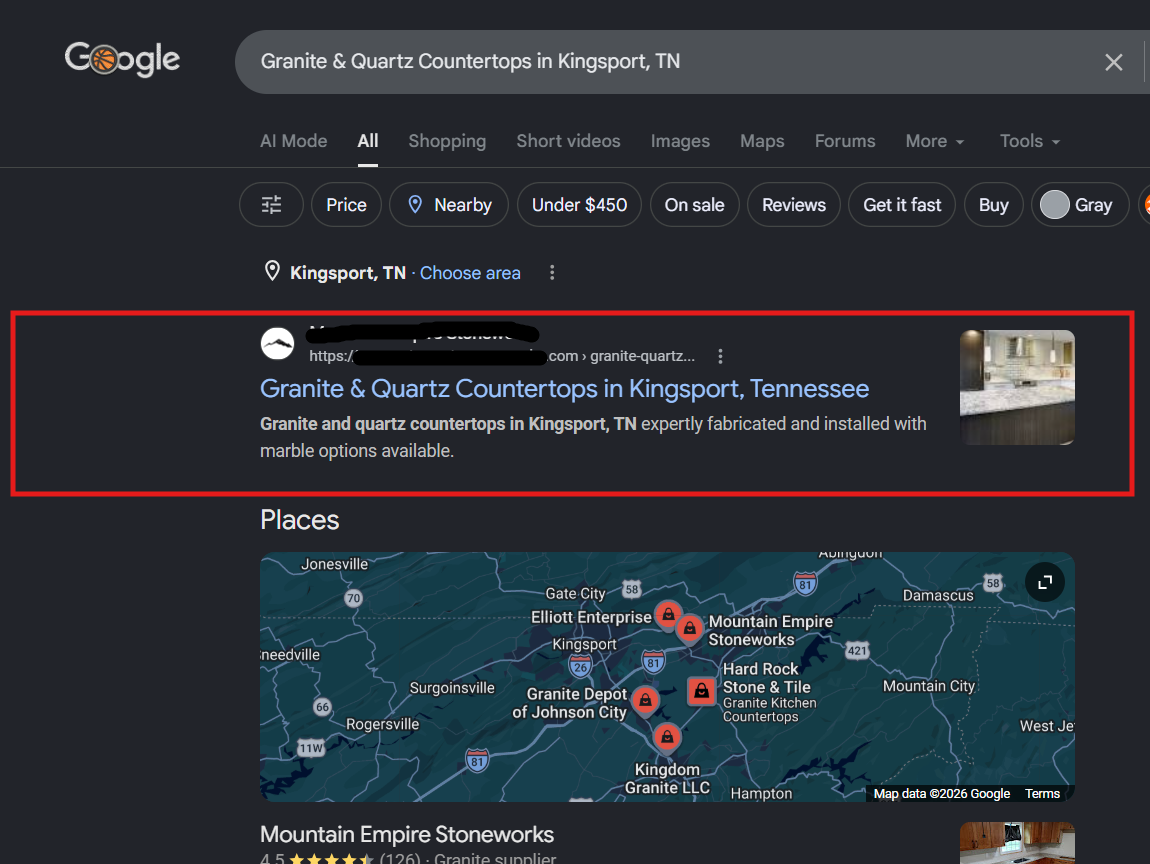This screenshot has width=1150, height=864.
Task: Open the three-dot menu beside result URL
Action: coord(720,356)
